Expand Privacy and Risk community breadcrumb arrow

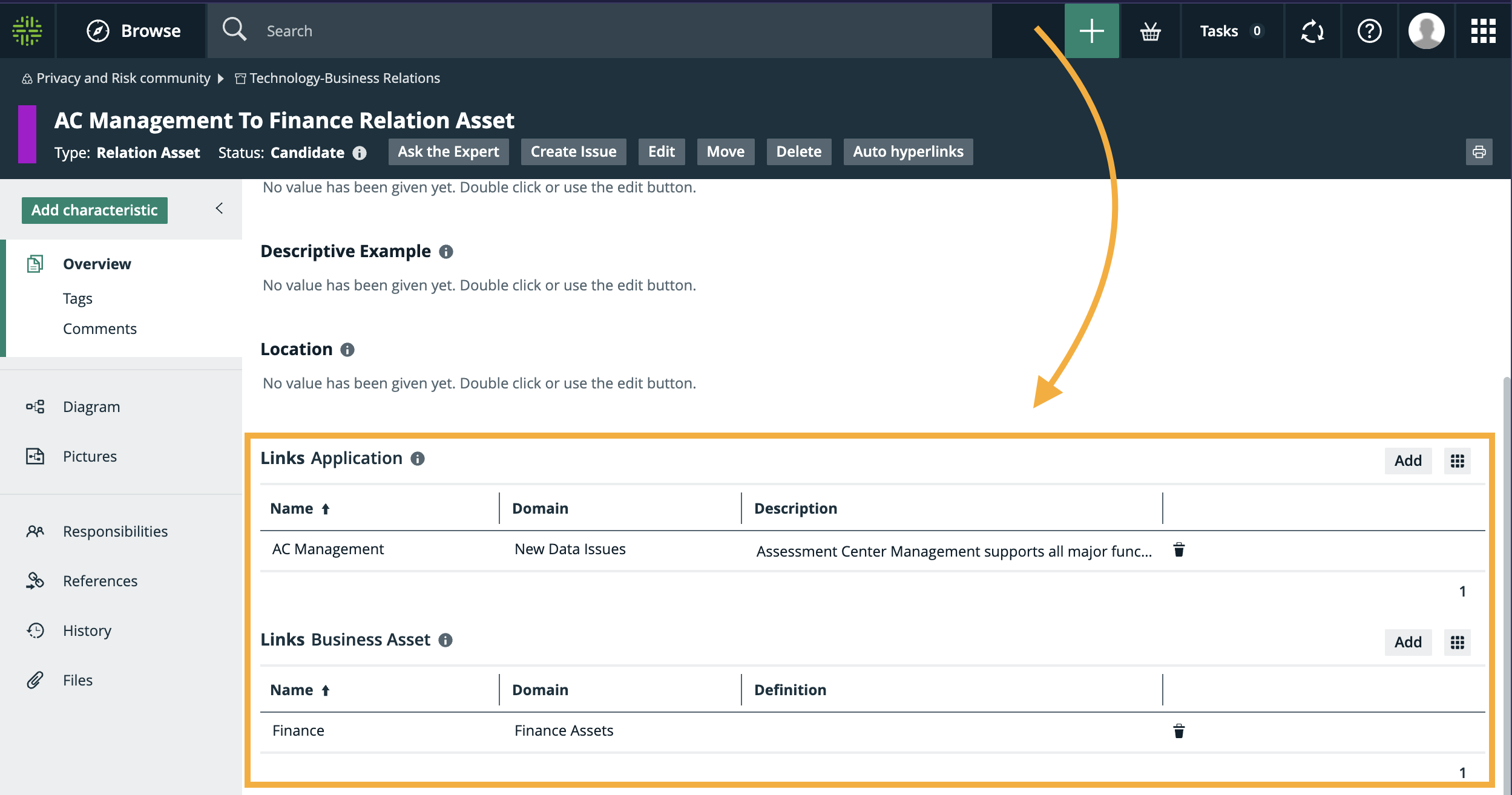221,79
